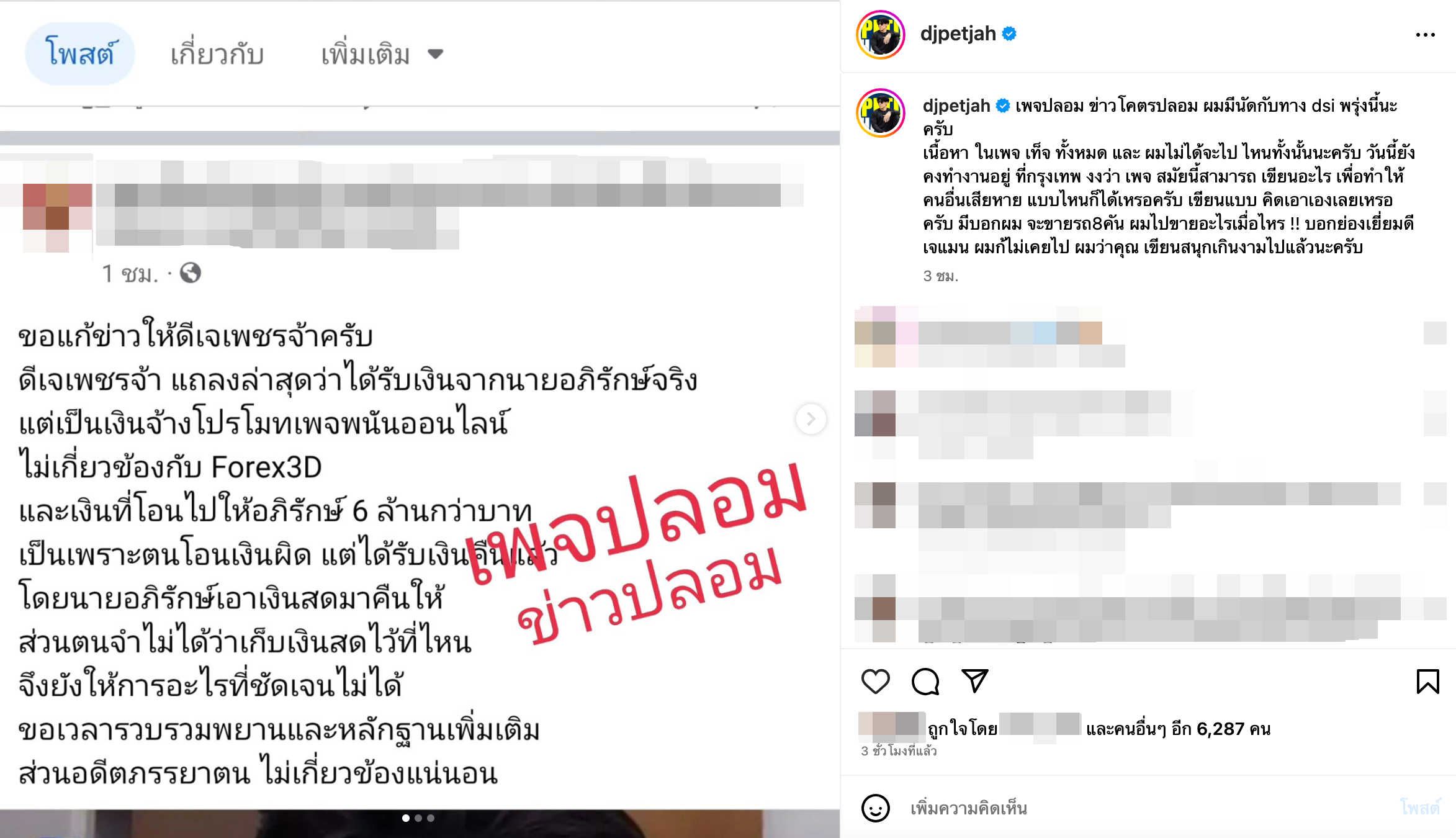Select the second carousel dot indicator
The width and height of the screenshot is (1456, 838).
click(x=418, y=818)
